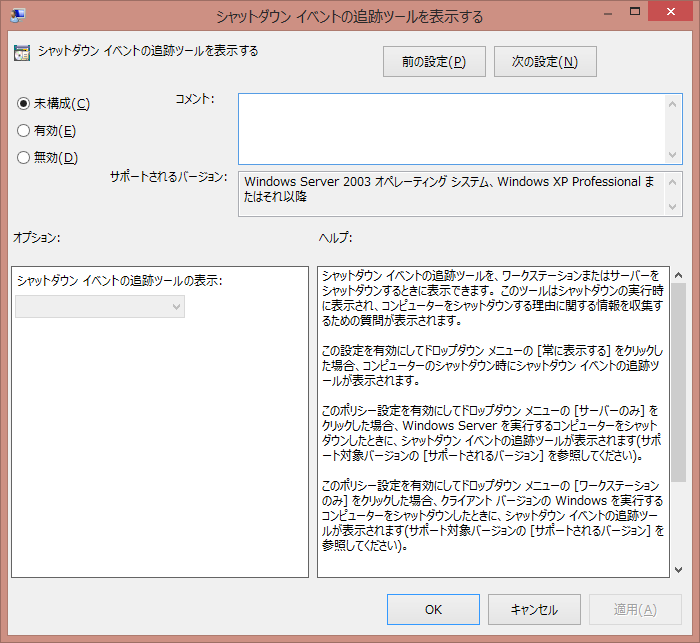Click the Windows Server 2003 supported version text
700x643 pixels.
pyautogui.click(x=449, y=189)
